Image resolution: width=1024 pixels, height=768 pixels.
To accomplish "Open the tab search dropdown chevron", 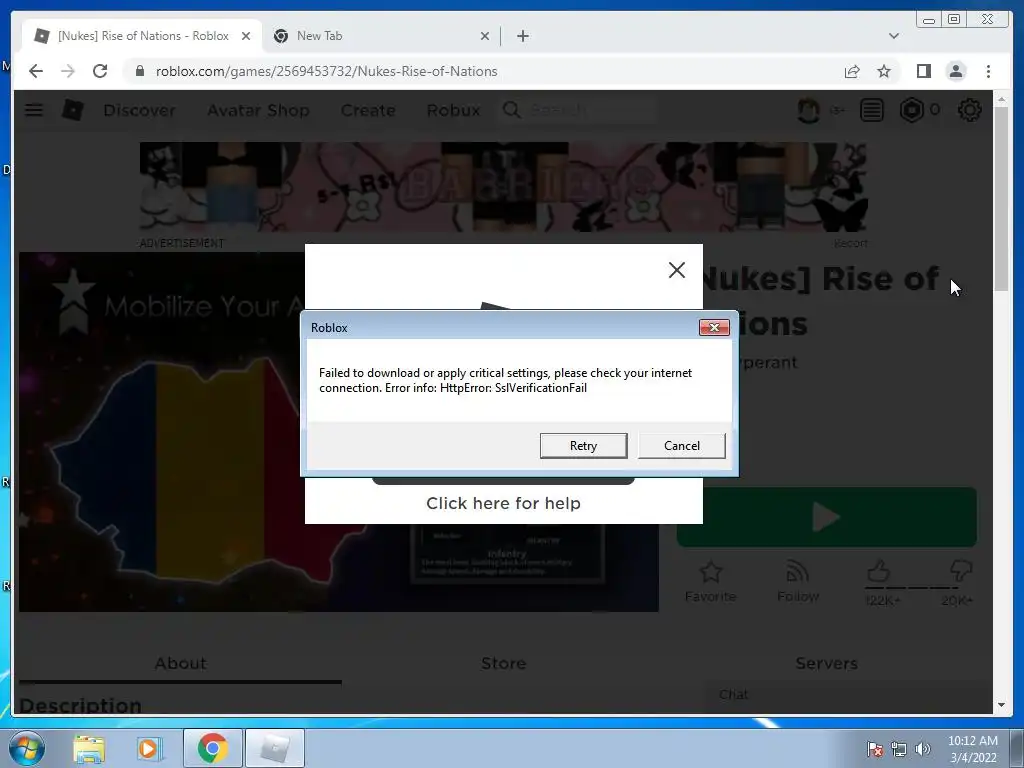I will tap(894, 36).
